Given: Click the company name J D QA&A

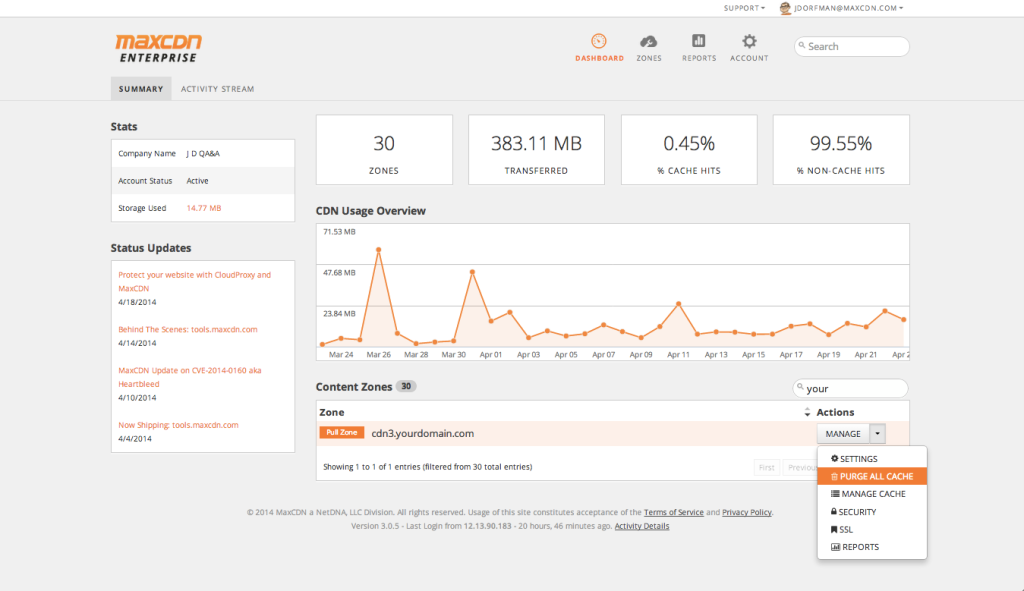Looking at the screenshot, I should [203, 153].
